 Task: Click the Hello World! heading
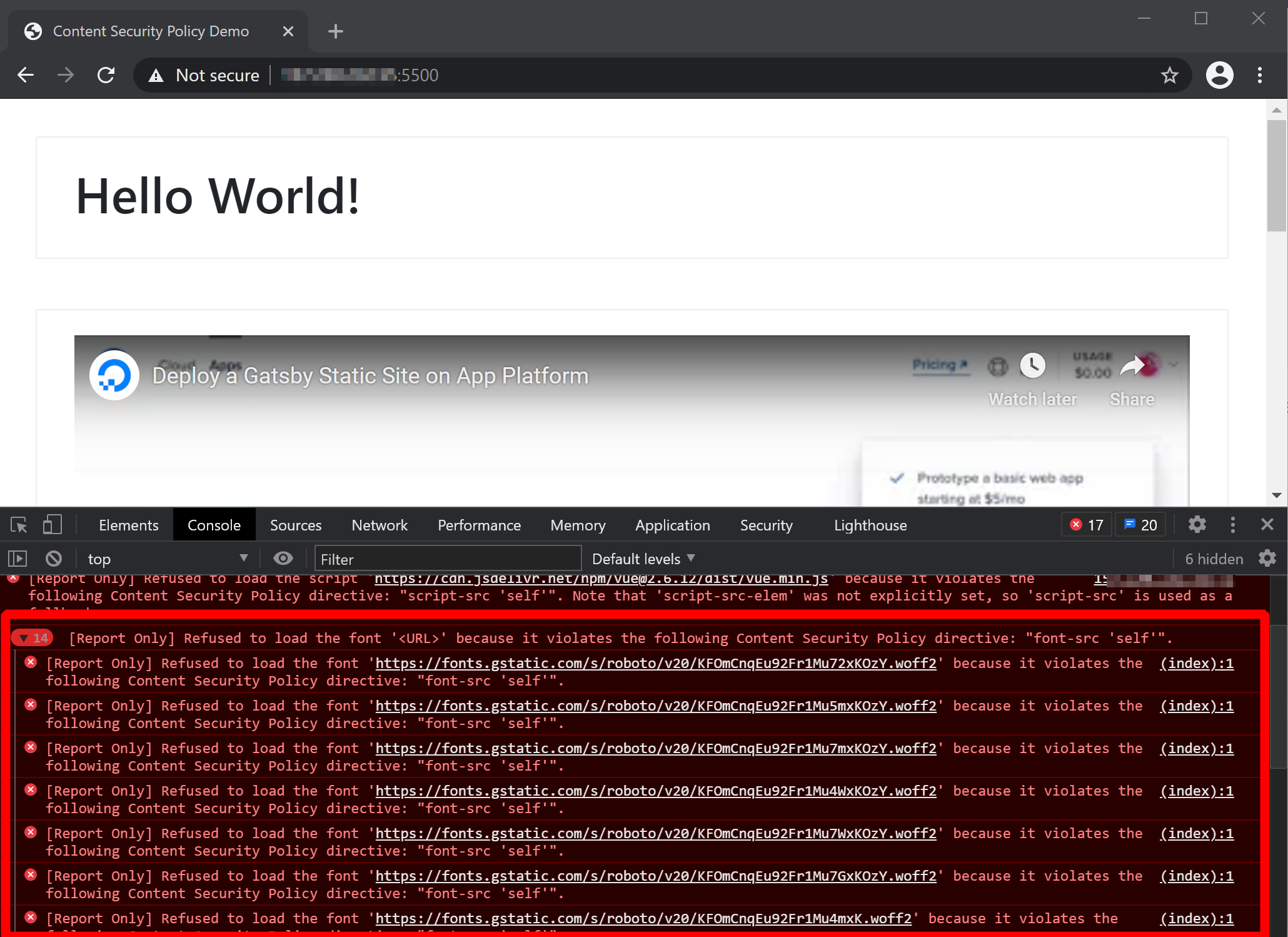(x=218, y=196)
